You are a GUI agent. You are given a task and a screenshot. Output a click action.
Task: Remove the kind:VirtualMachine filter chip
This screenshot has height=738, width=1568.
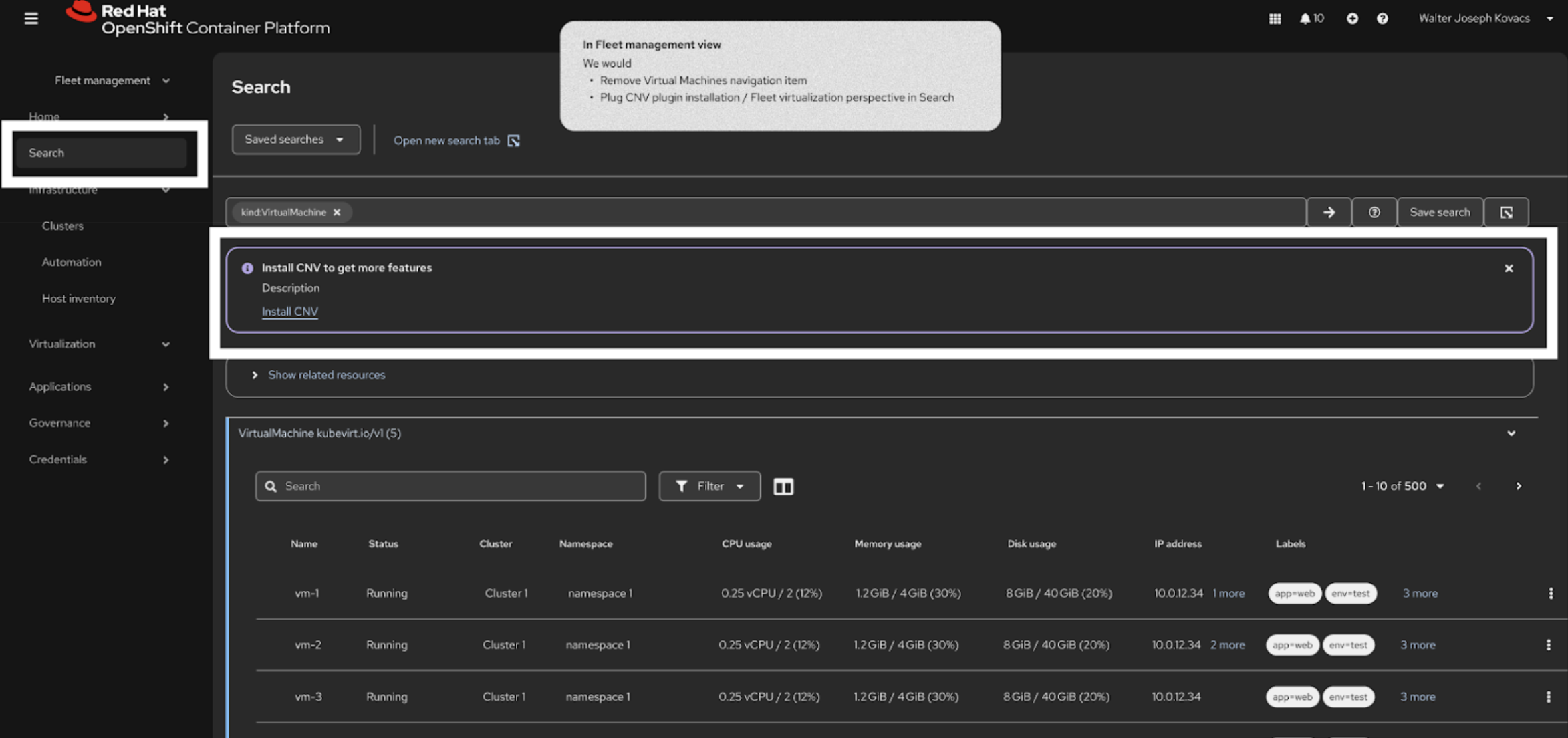pyautogui.click(x=337, y=212)
